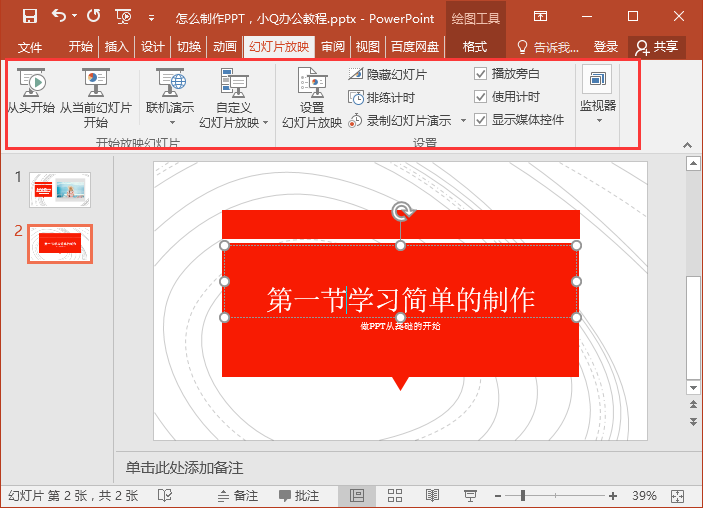
Task: Click the rotation handle above the text box
Action: pos(401,212)
